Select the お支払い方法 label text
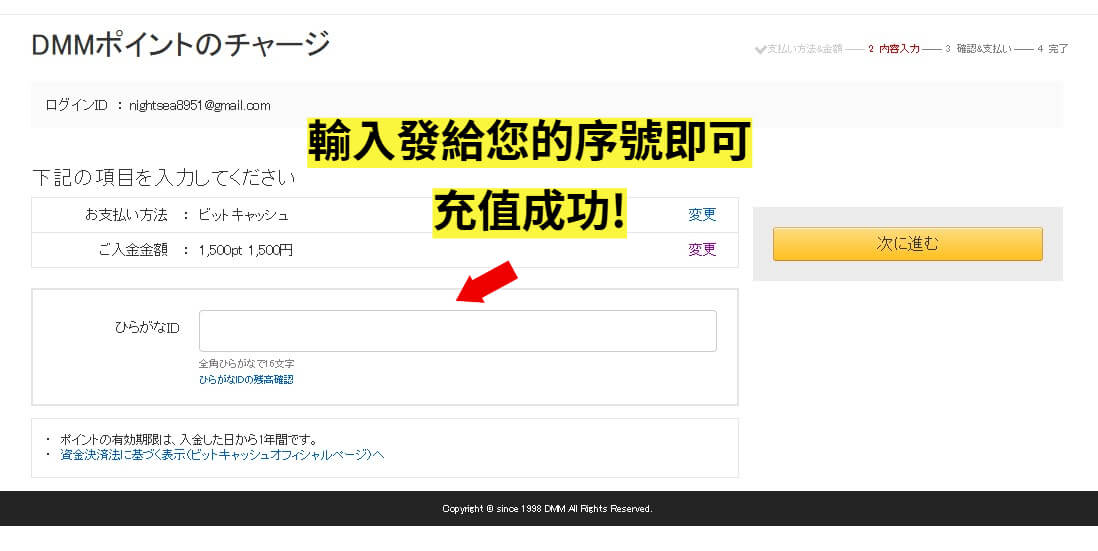This screenshot has width=1098, height=551. (126, 215)
